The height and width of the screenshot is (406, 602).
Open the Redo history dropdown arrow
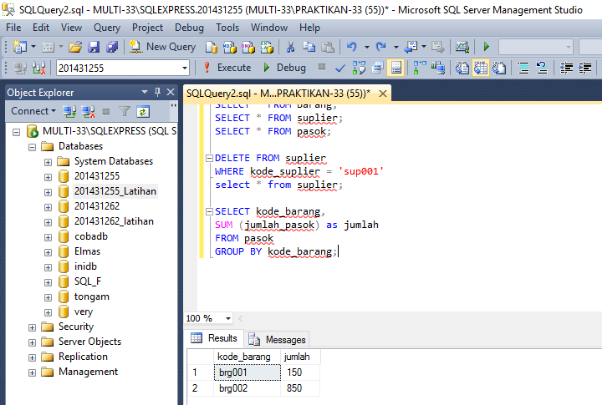(396, 47)
